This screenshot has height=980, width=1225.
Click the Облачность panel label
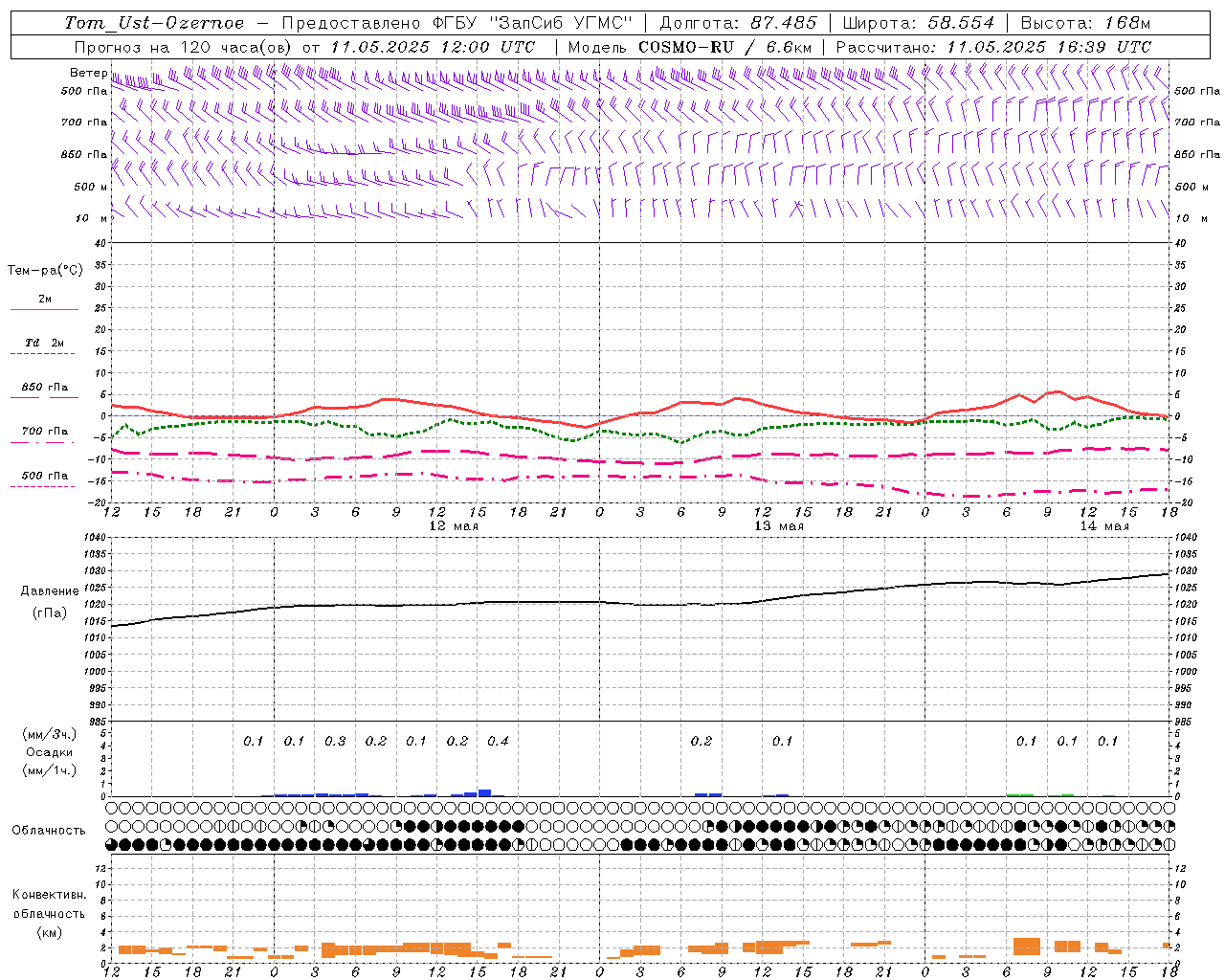click(49, 830)
